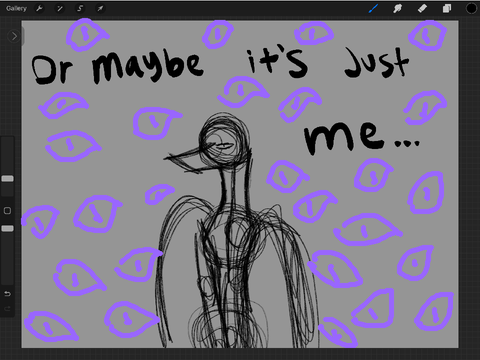480x360 pixels.
Task: Open the Gallery view
Action: click(x=16, y=8)
